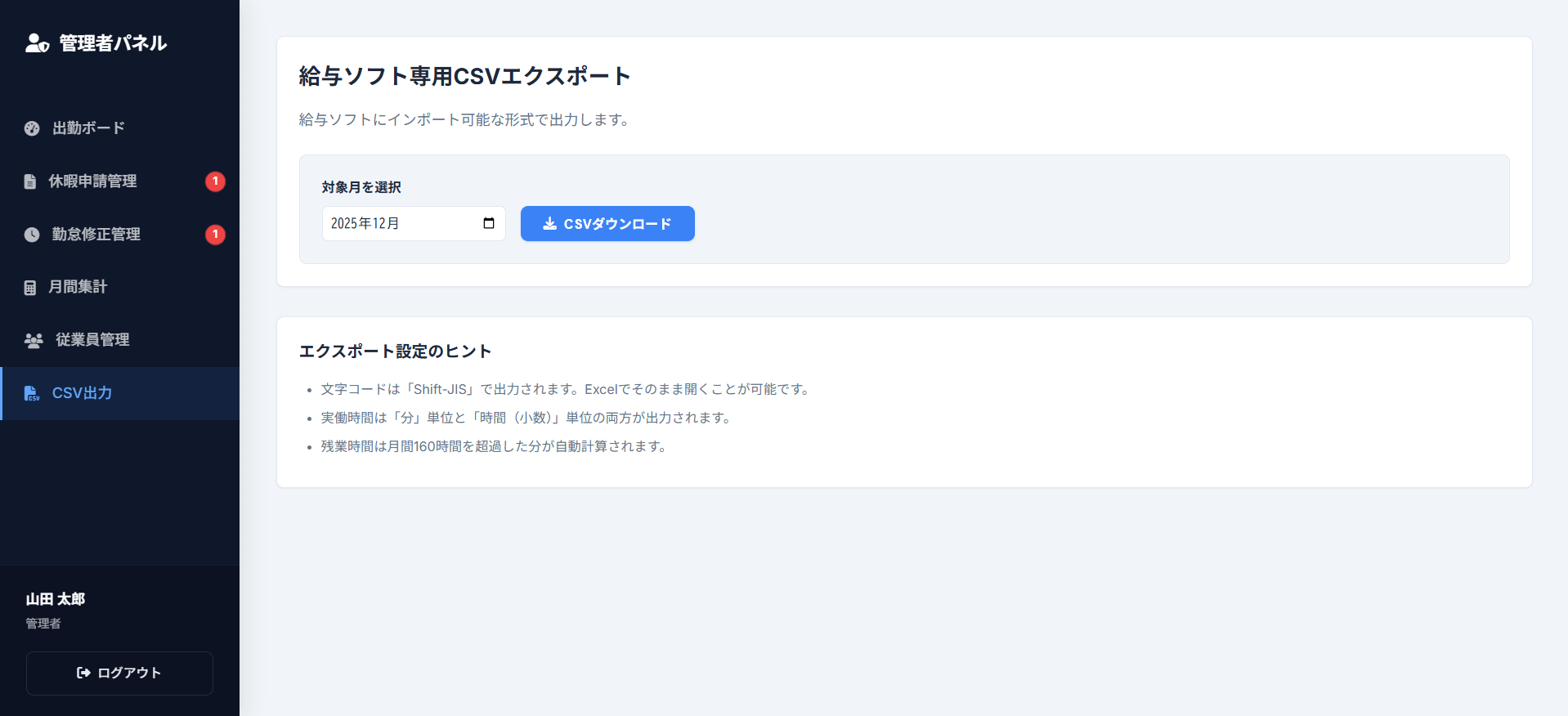The image size is (1568, 716).
Task: Click the CSV file icon in sidebar
Action: click(x=32, y=394)
